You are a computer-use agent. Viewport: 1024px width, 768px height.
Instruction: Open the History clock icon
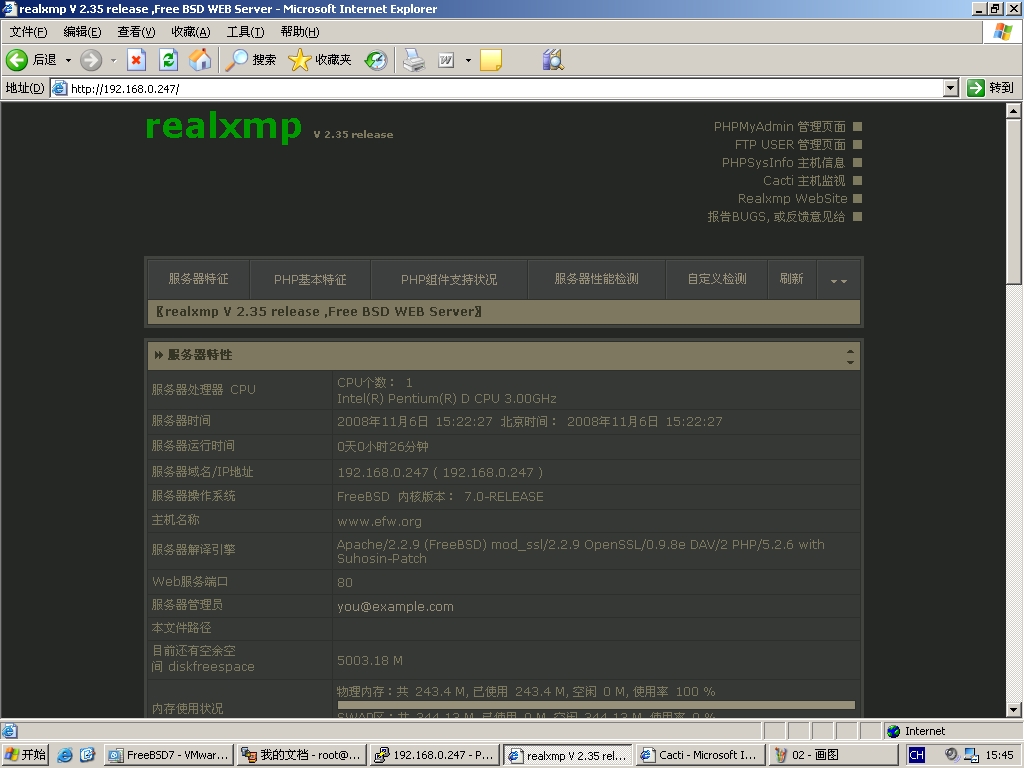376,60
